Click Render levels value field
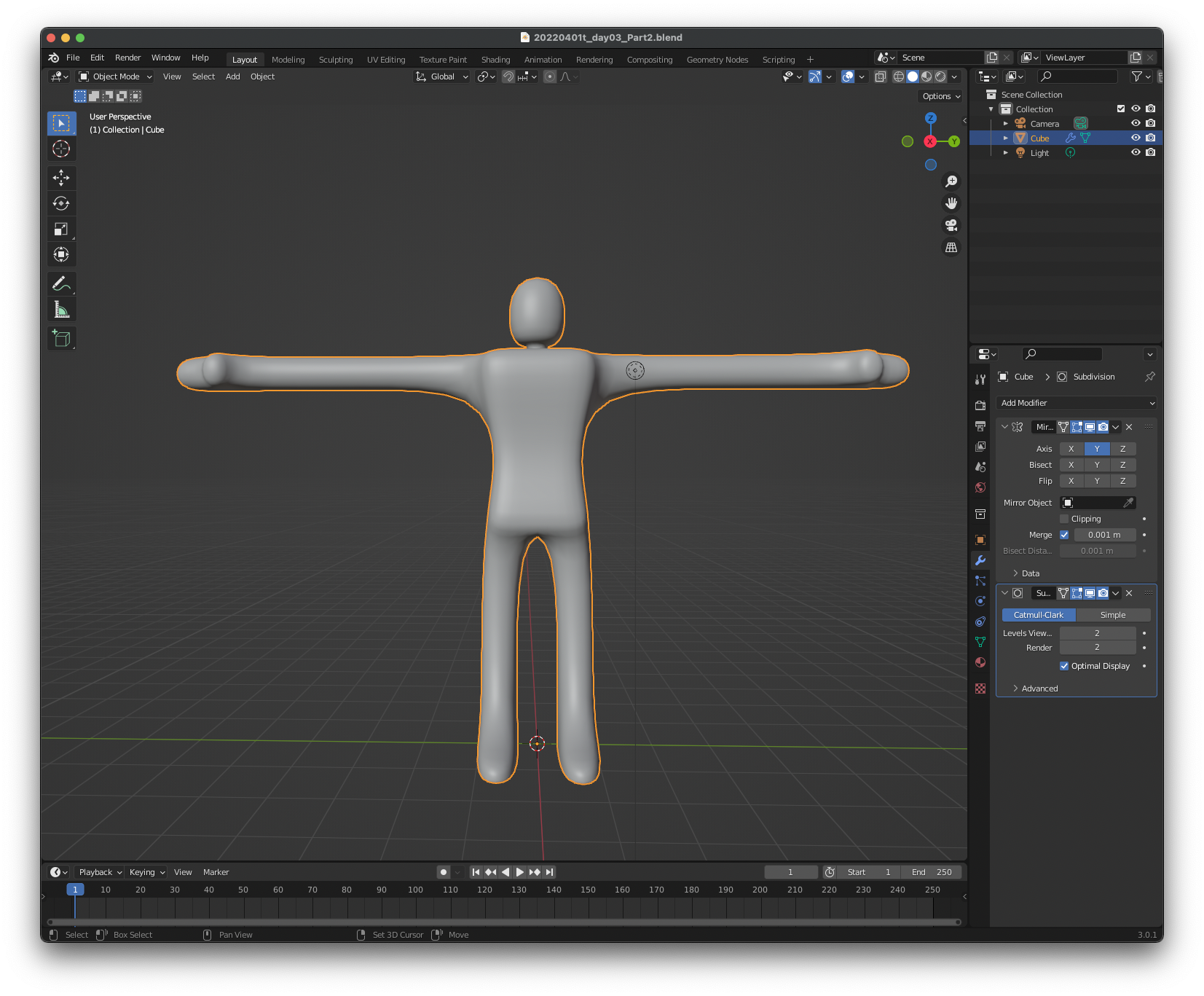1204x996 pixels. pos(1098,648)
